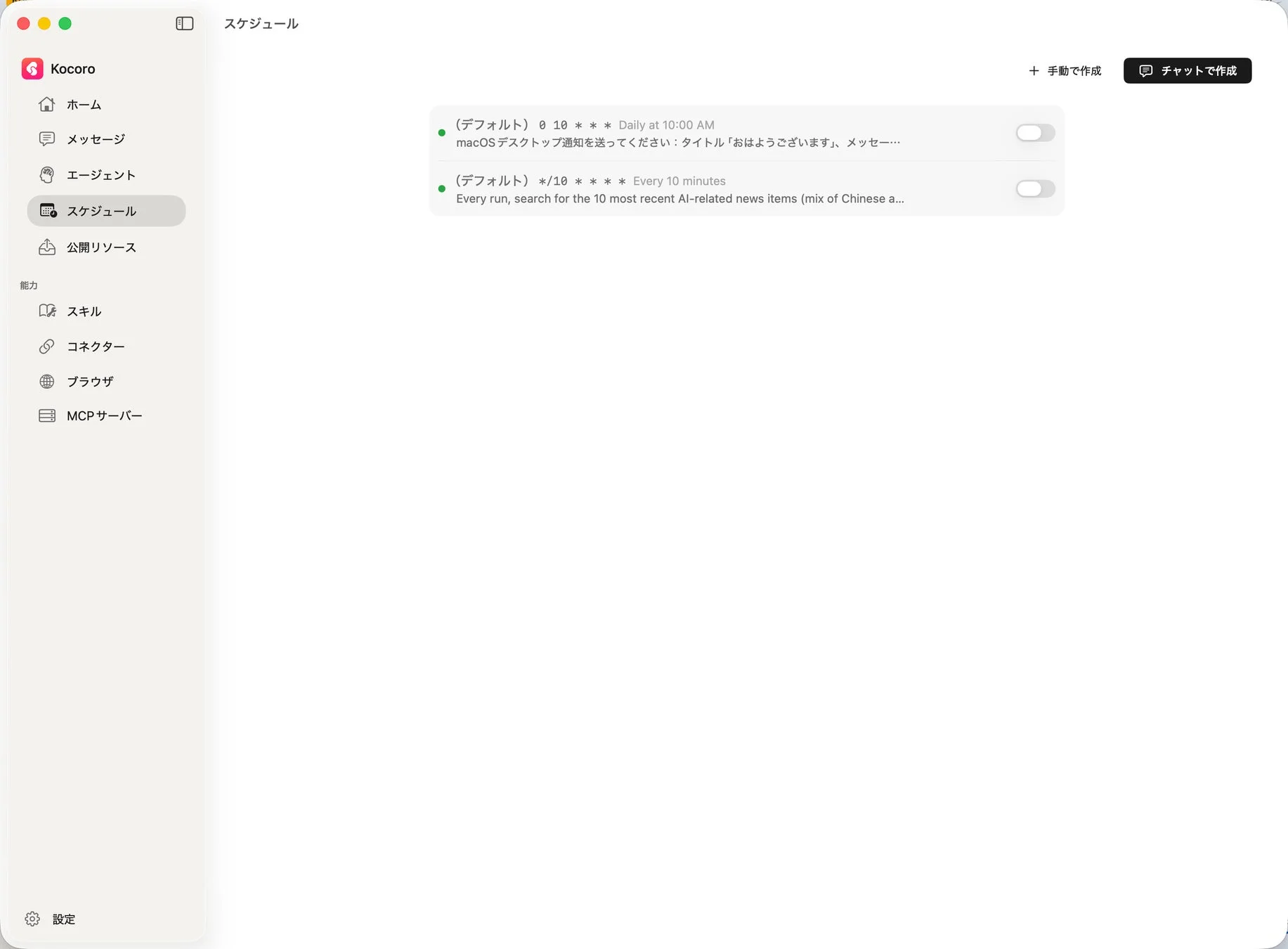Open the コネクター section
Viewport: 1288px width, 949px height.
(x=106, y=346)
